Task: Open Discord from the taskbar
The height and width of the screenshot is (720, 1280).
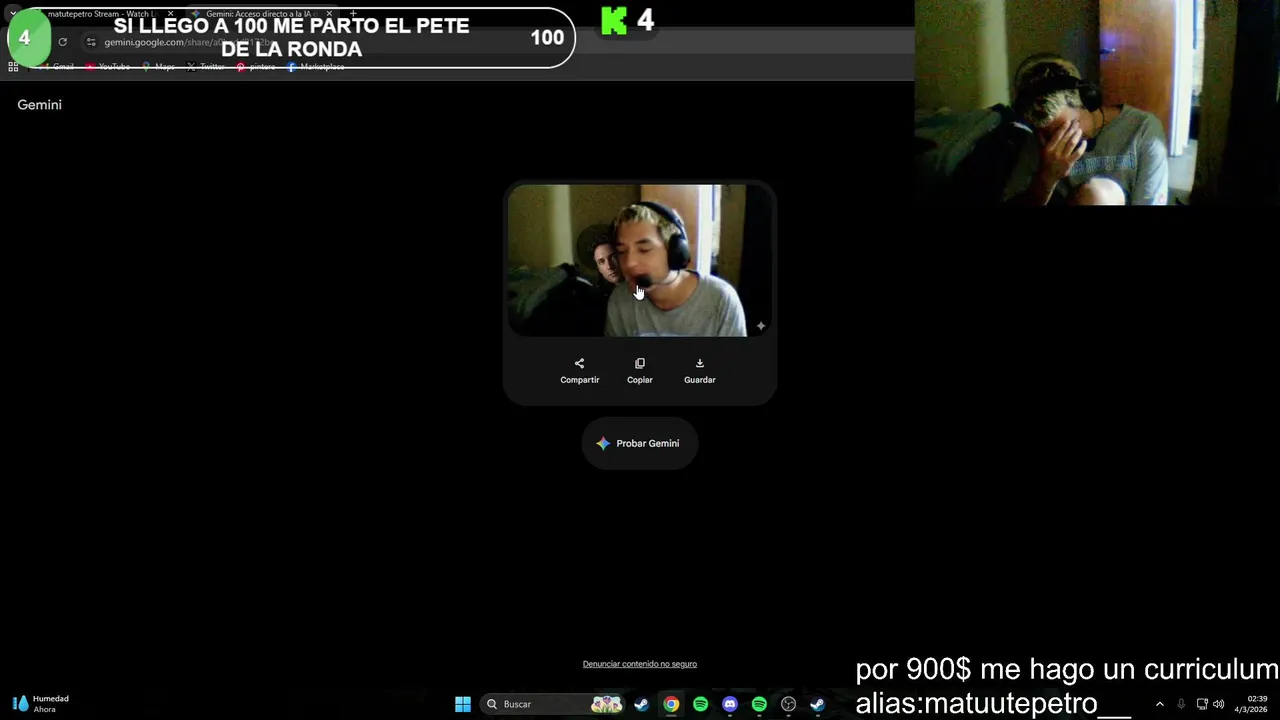Action: (x=730, y=704)
